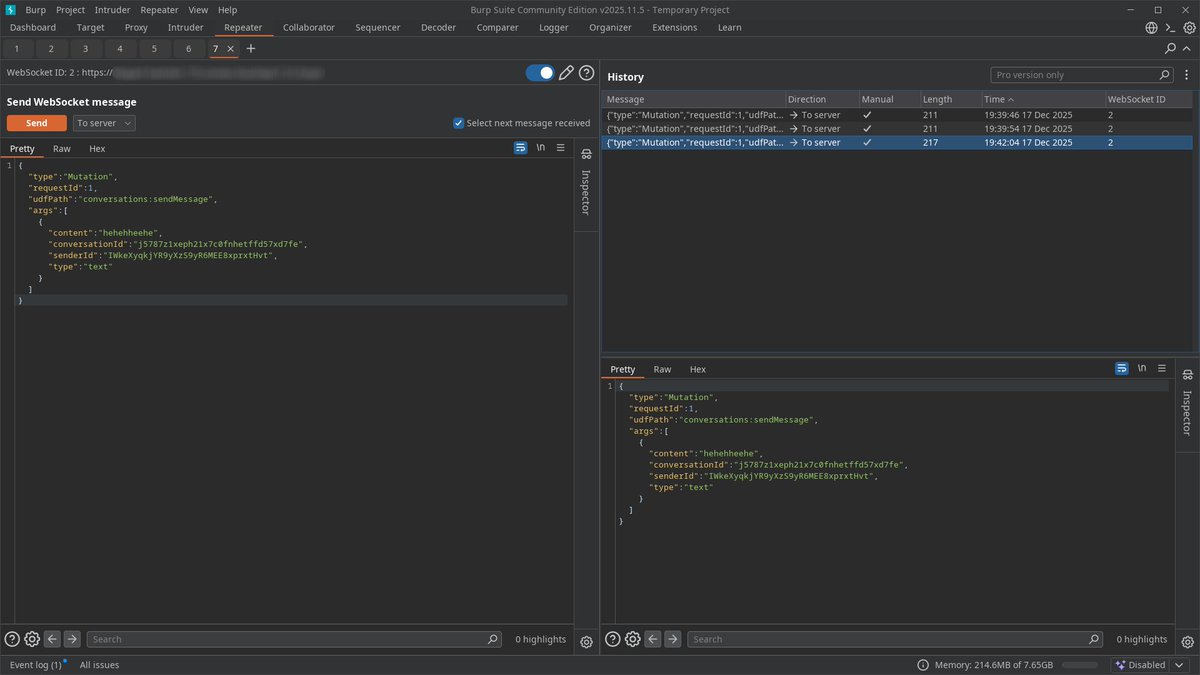Click the memory usage progress bar

pos(1082,665)
